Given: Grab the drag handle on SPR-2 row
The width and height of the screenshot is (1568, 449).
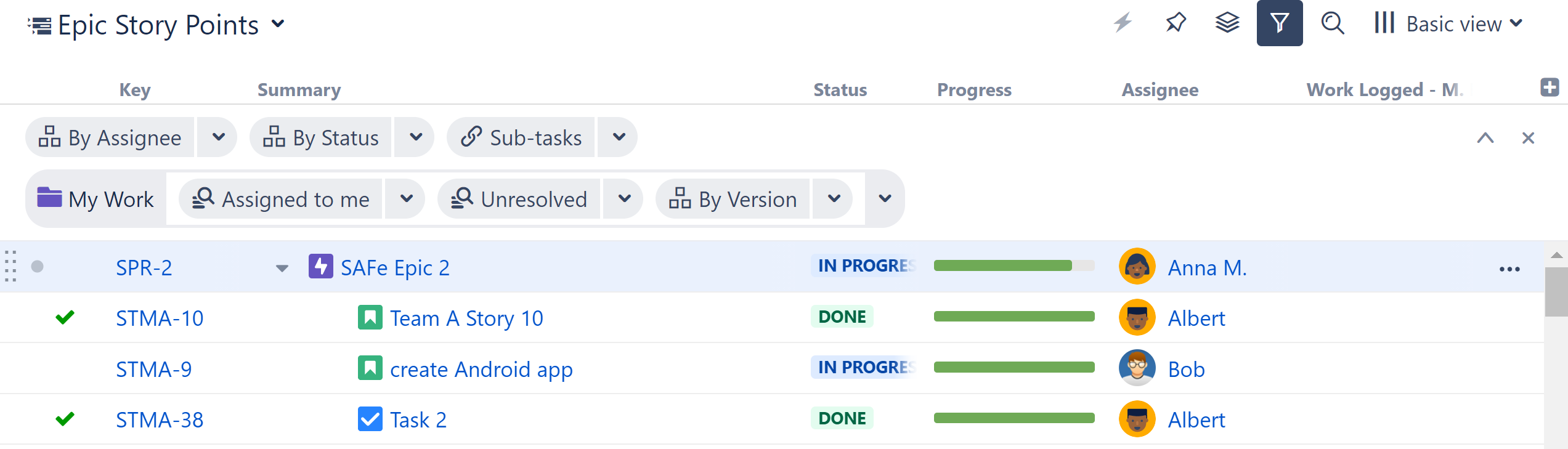Looking at the screenshot, I should [x=10, y=267].
